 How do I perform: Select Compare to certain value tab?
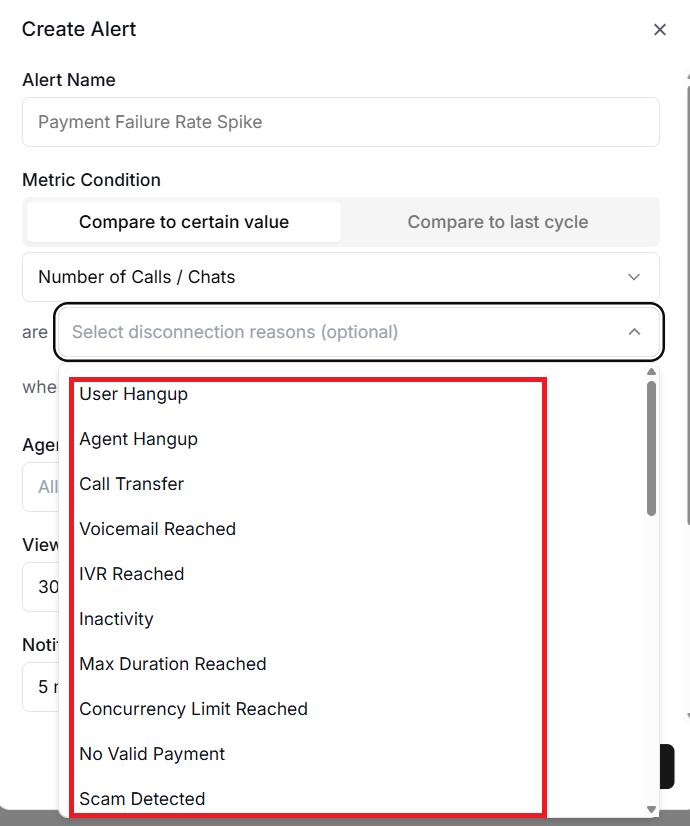(x=184, y=222)
